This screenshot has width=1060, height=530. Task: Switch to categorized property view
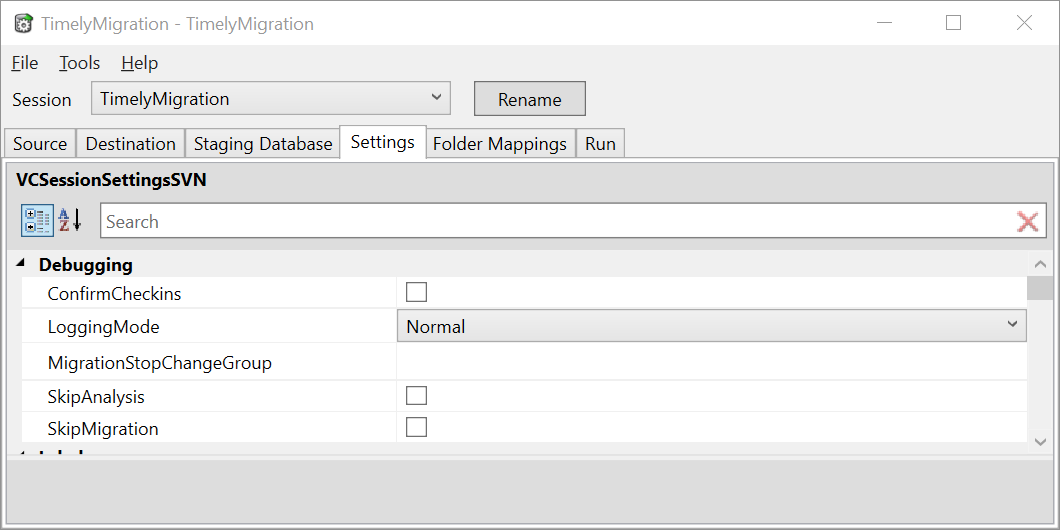coord(37,221)
